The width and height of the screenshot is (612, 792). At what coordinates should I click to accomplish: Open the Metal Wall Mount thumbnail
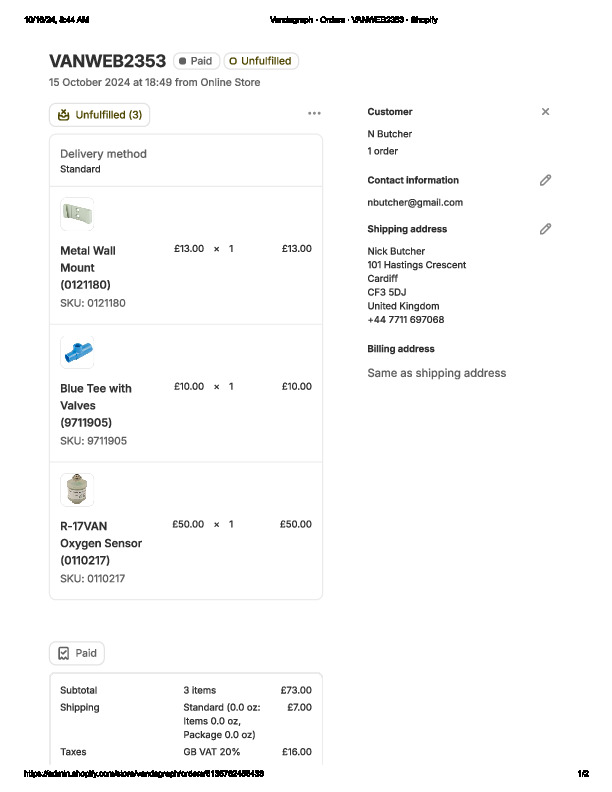[x=77, y=214]
